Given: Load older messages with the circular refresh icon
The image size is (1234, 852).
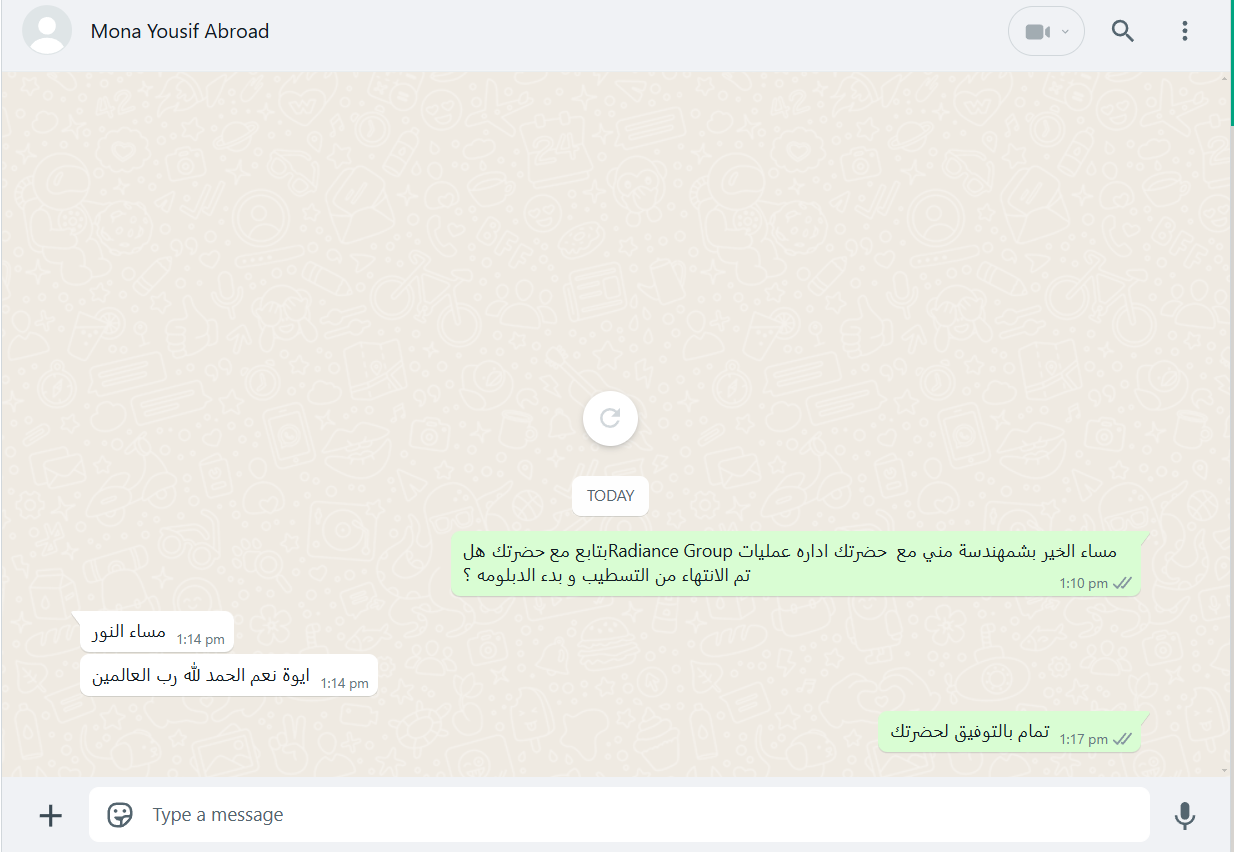Looking at the screenshot, I should point(610,418).
